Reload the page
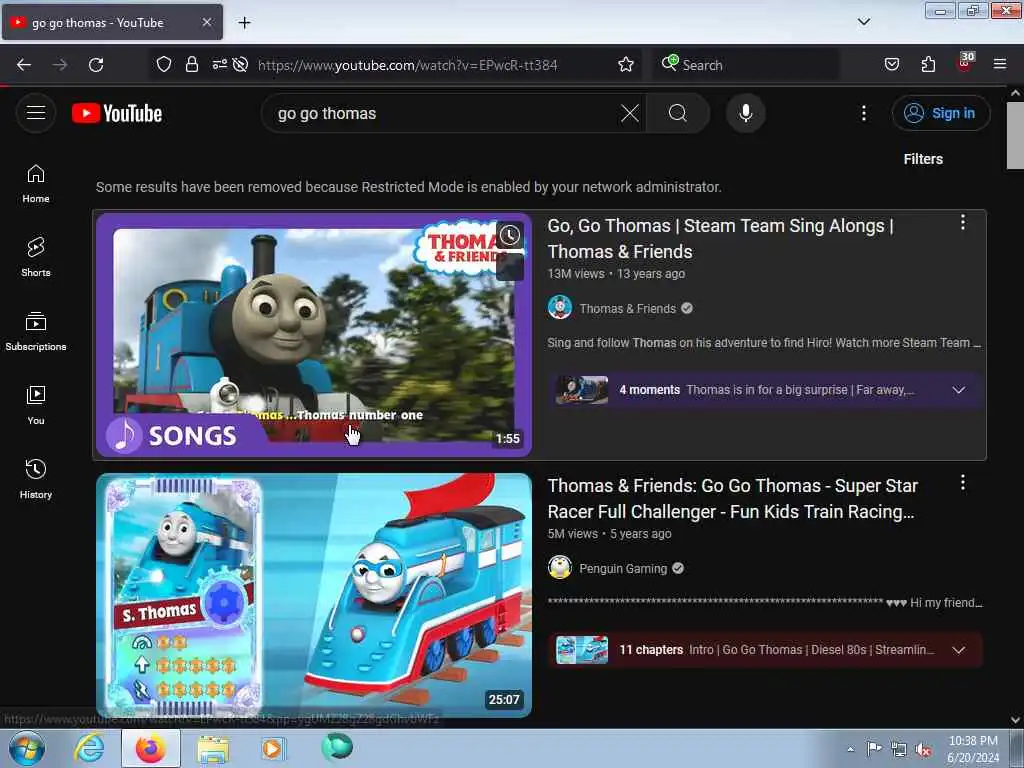 (x=96, y=65)
